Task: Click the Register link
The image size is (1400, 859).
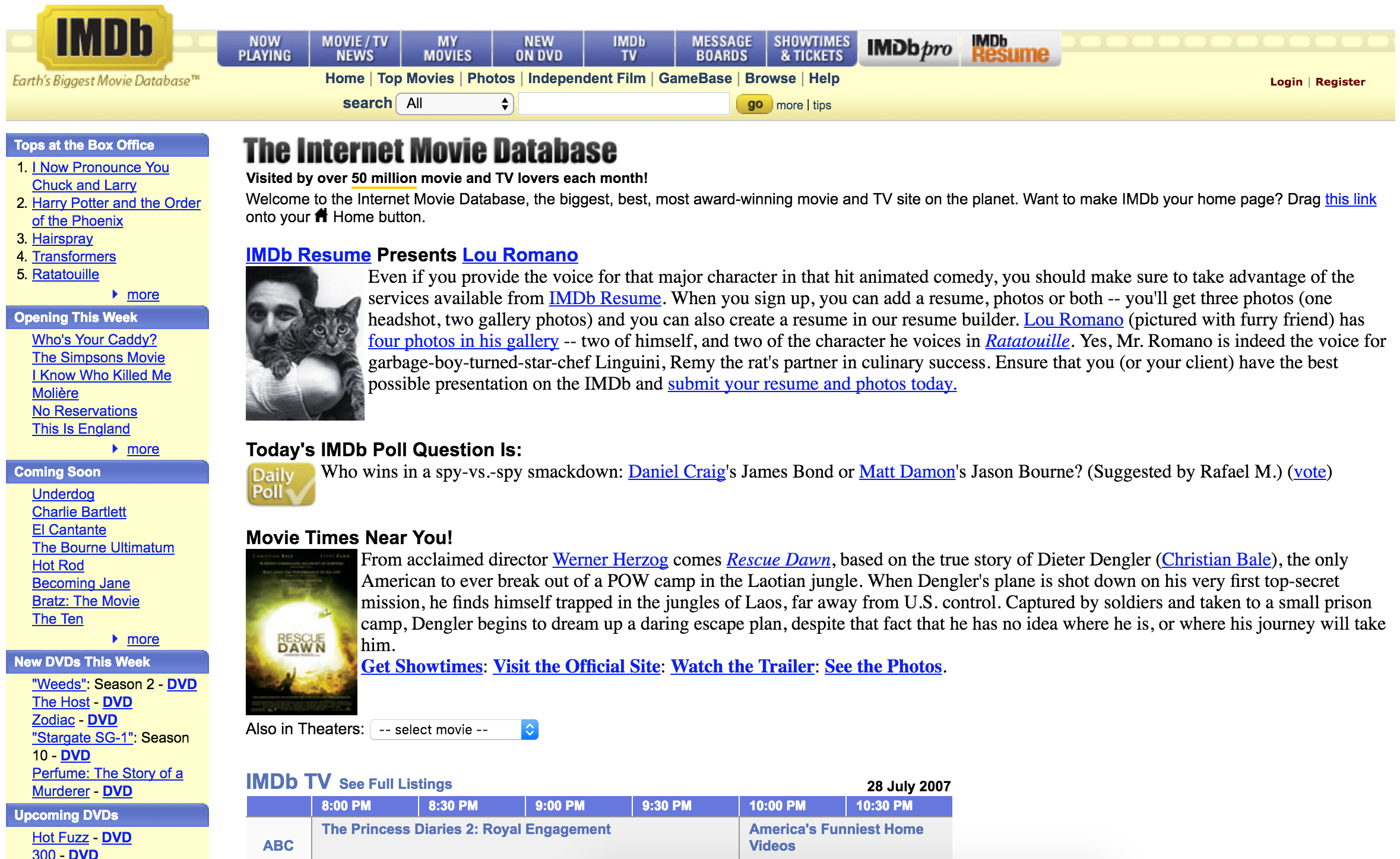Action: click(1340, 82)
